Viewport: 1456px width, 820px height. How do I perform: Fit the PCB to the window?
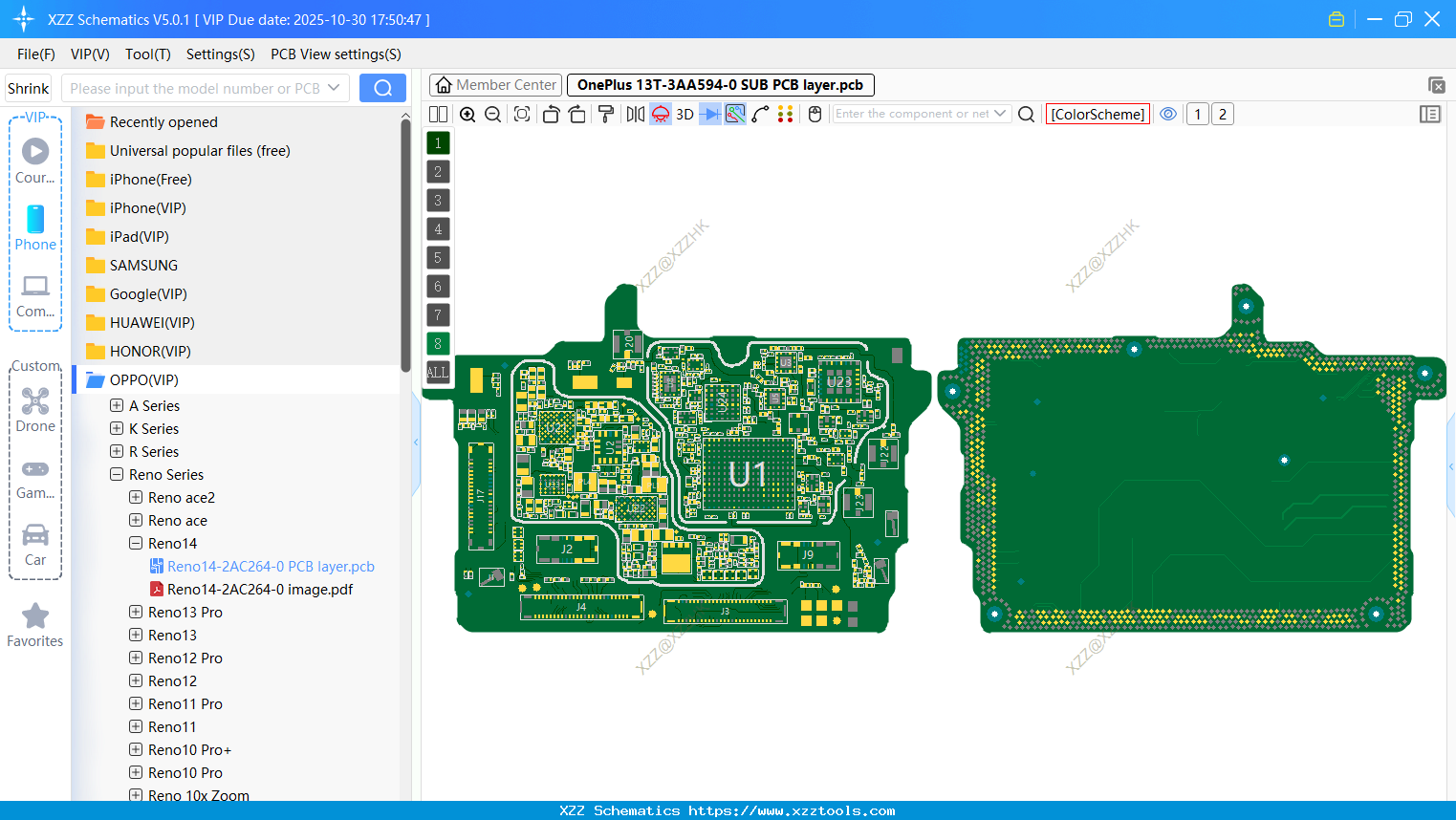click(522, 115)
